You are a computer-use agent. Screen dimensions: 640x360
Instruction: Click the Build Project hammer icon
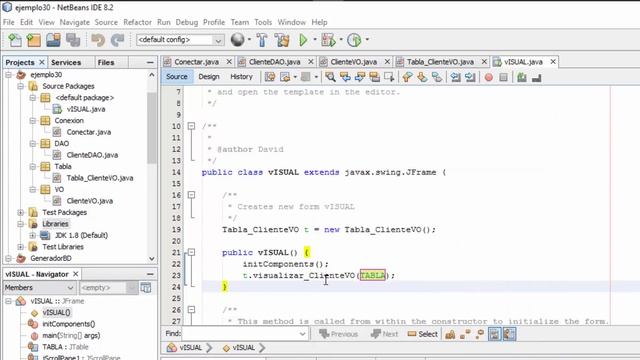pos(262,40)
